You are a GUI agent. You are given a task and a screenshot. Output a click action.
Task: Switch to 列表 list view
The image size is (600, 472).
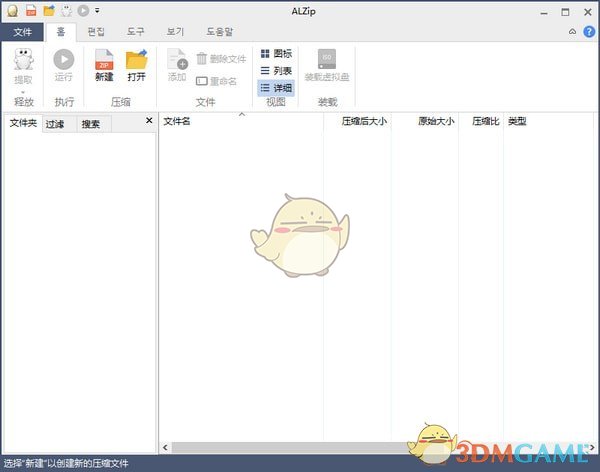tap(276, 71)
